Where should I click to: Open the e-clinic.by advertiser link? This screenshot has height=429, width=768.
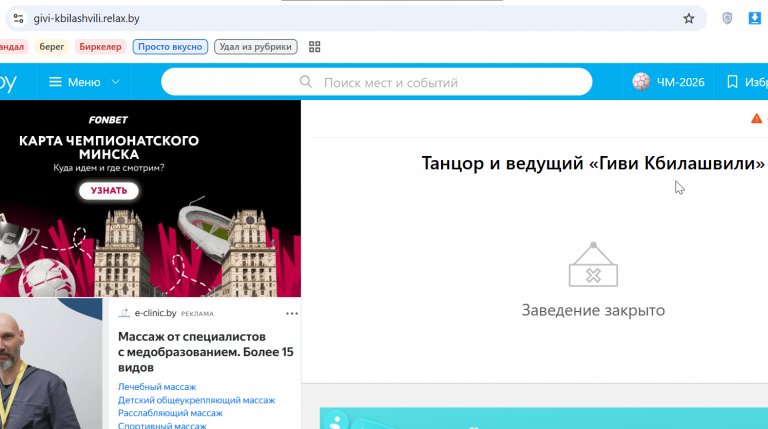(155, 313)
